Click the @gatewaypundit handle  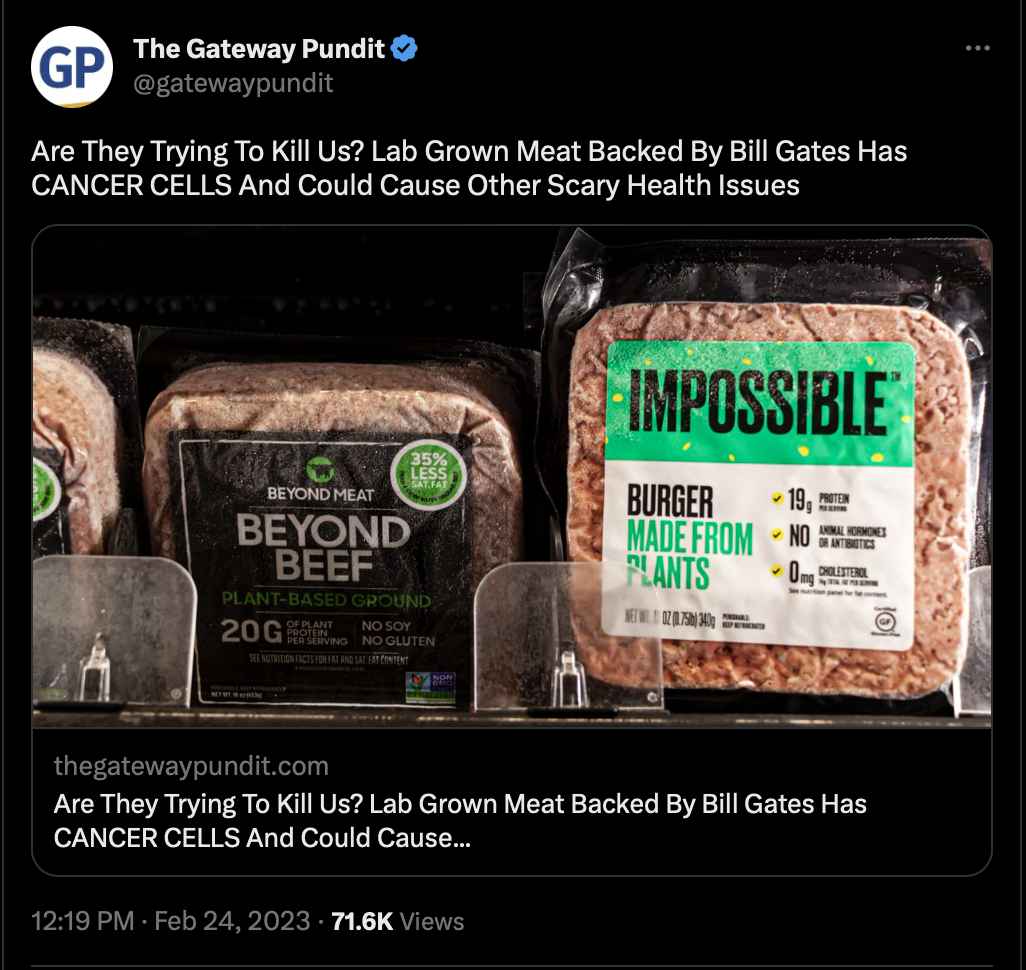(234, 83)
